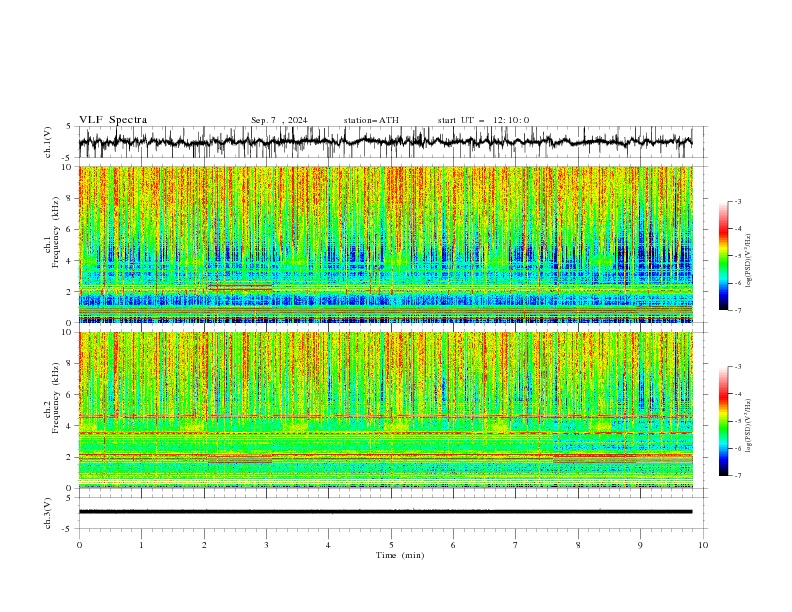Screen dimensions: 792x612
Task: Click inside the ch.2 spectrogram panel
Action: click(x=386, y=410)
